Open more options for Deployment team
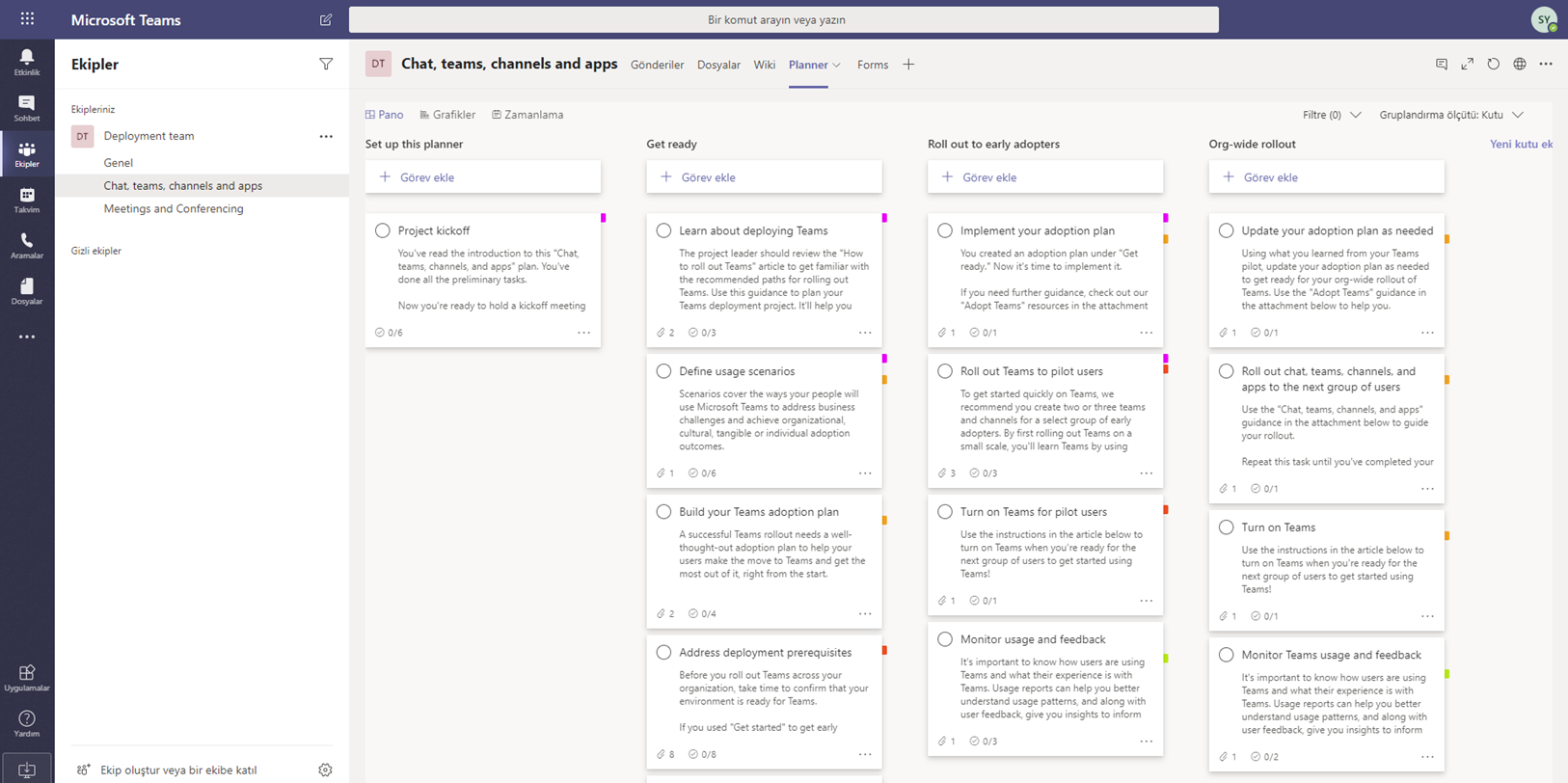1568x783 pixels. [x=326, y=136]
